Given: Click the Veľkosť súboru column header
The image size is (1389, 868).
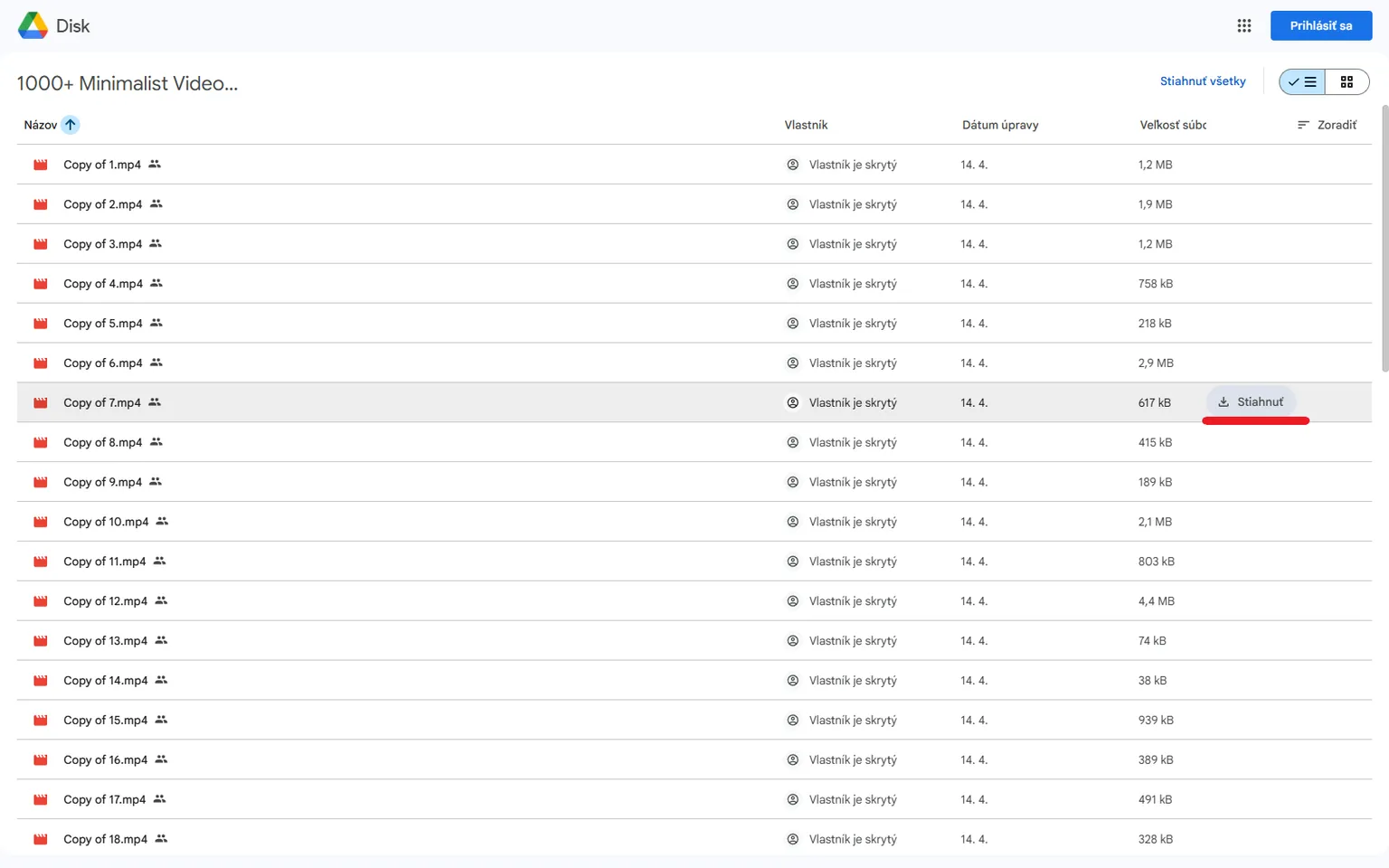Looking at the screenshot, I should (x=1172, y=125).
